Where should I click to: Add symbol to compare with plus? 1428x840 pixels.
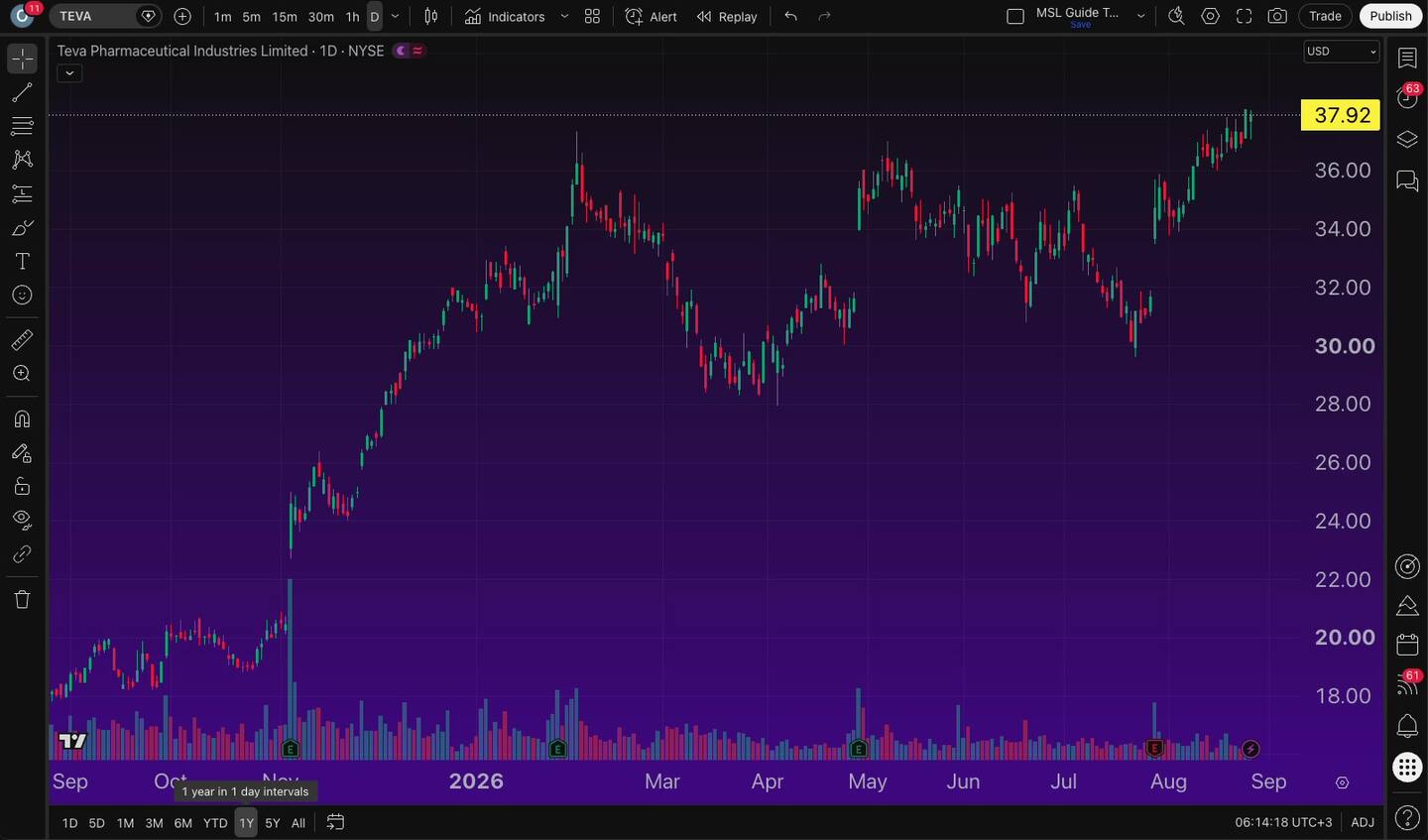click(x=182, y=16)
